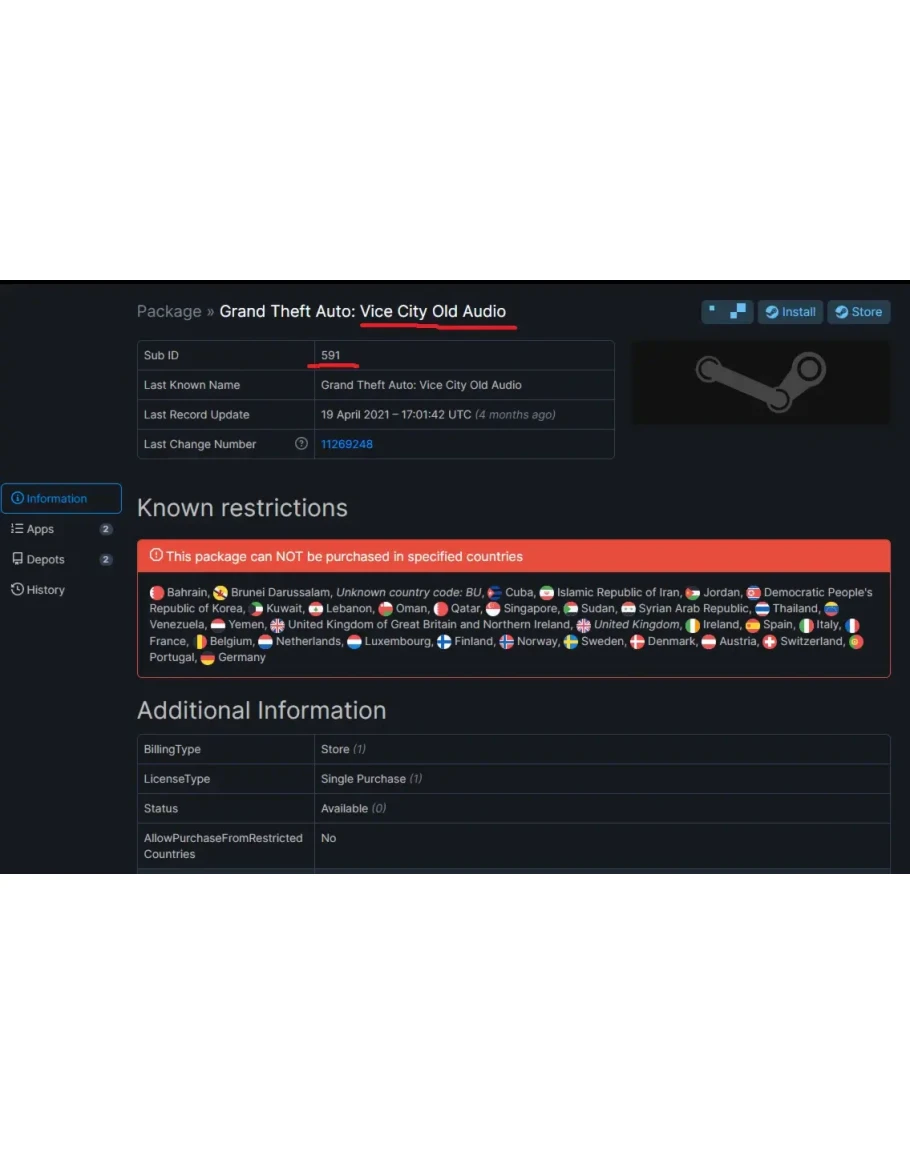This screenshot has height=1155, width=910.
Task: Switch to the Apps sidebar tab
Action: coord(40,529)
